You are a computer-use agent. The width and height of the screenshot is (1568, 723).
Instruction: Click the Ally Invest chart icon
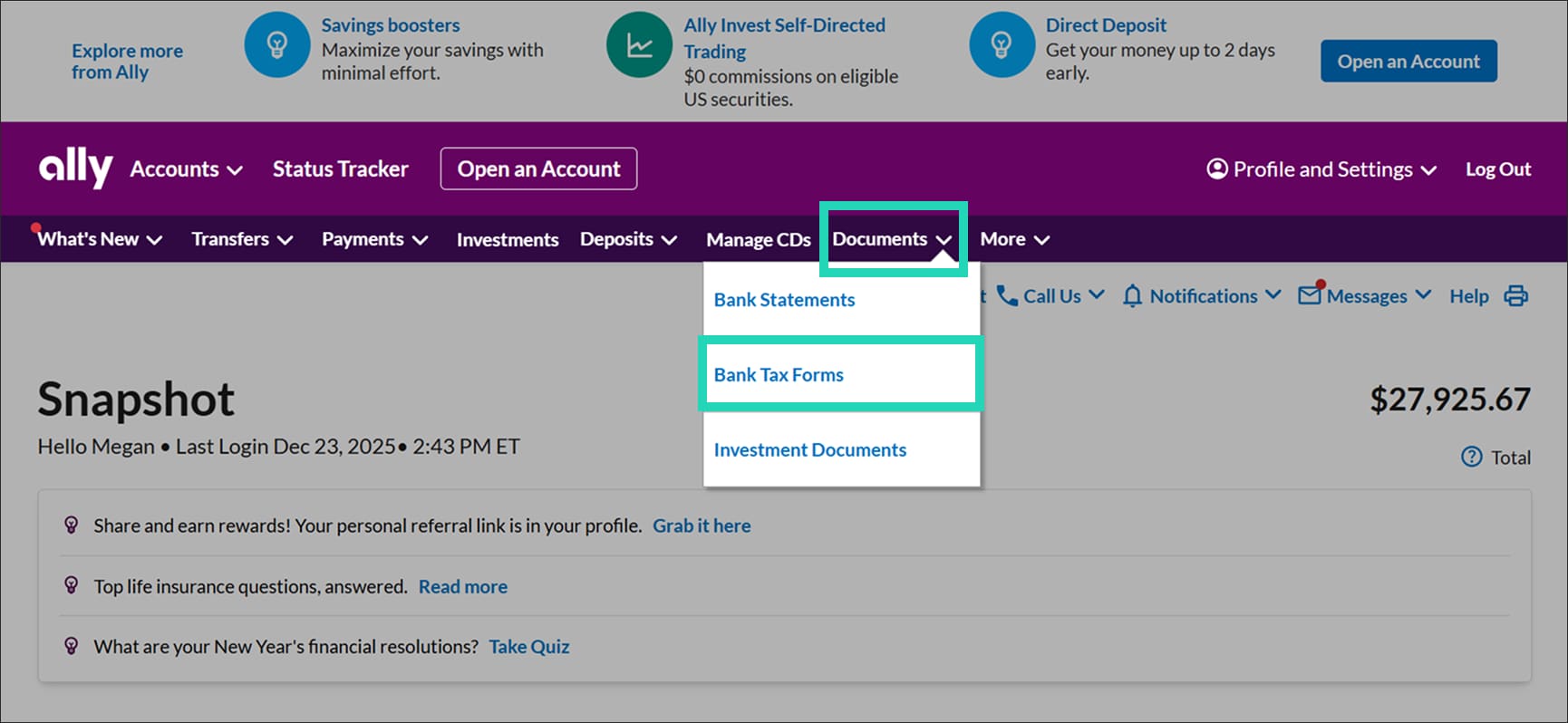point(639,44)
